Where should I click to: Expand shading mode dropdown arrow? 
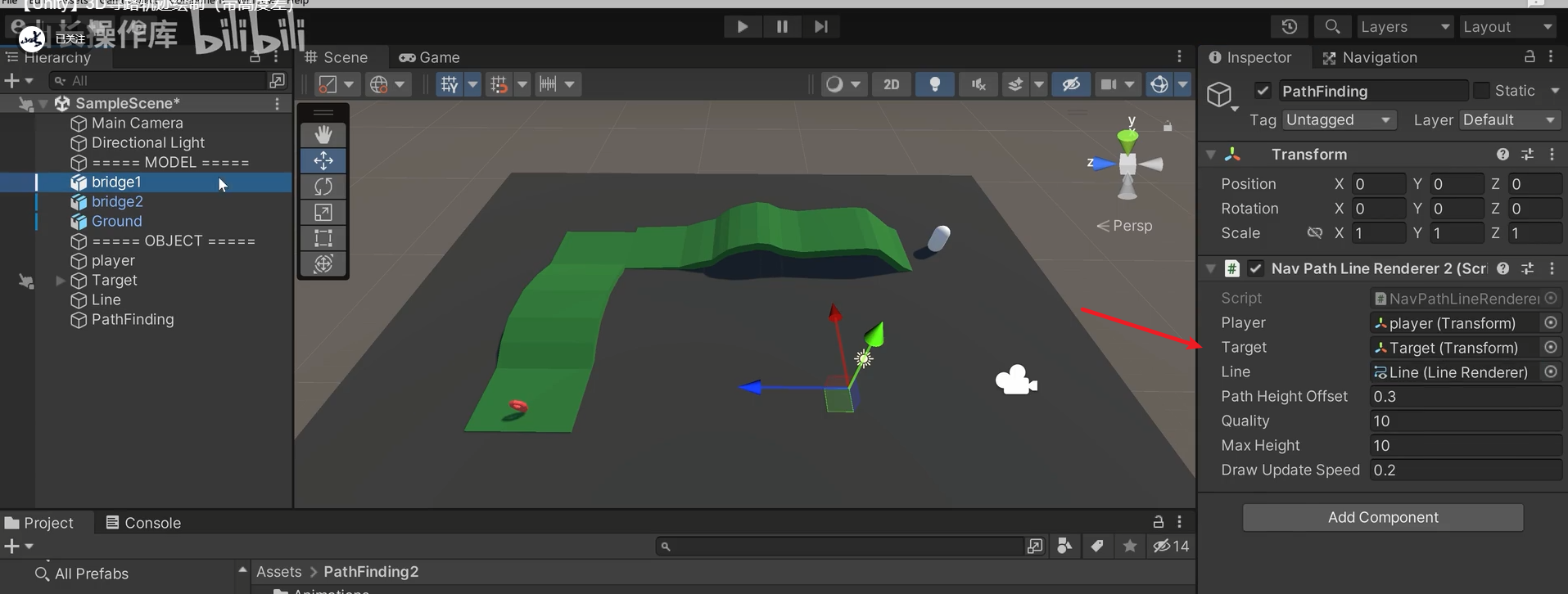coord(856,84)
